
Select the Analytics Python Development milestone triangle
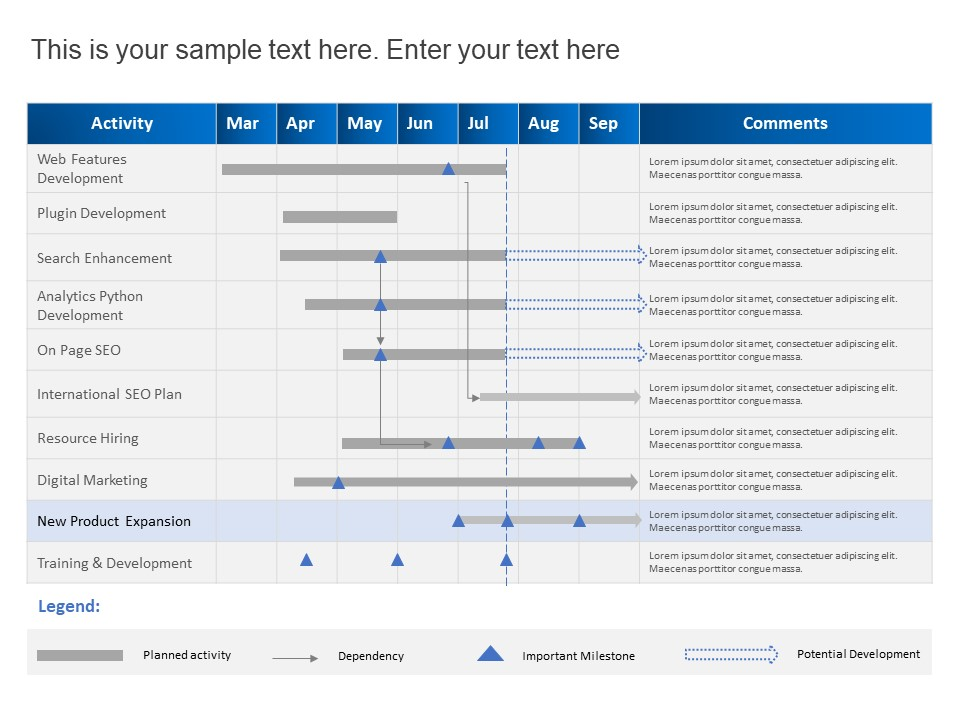[380, 304]
